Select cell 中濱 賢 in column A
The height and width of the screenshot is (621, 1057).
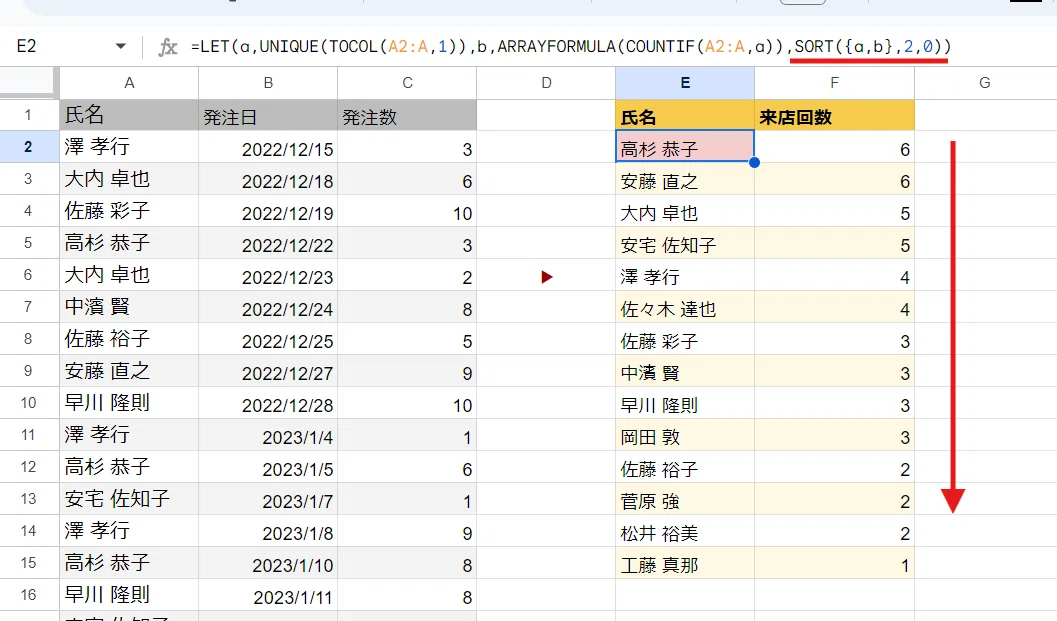pos(129,307)
